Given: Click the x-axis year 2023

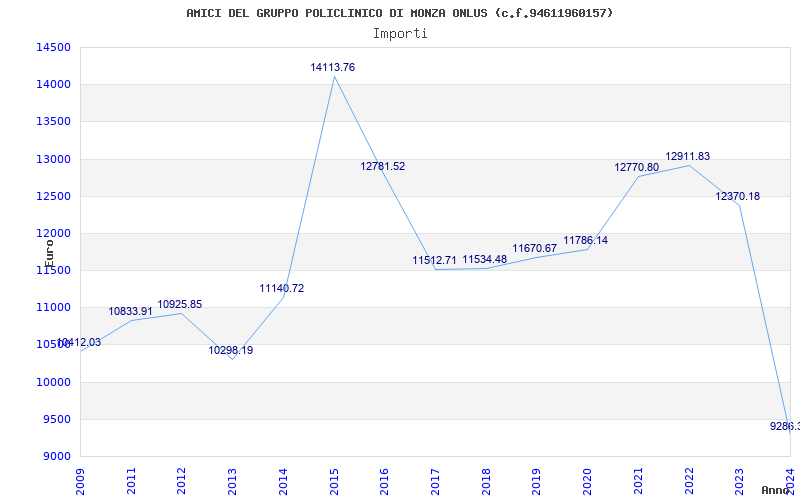Looking at the screenshot, I should click(740, 482).
